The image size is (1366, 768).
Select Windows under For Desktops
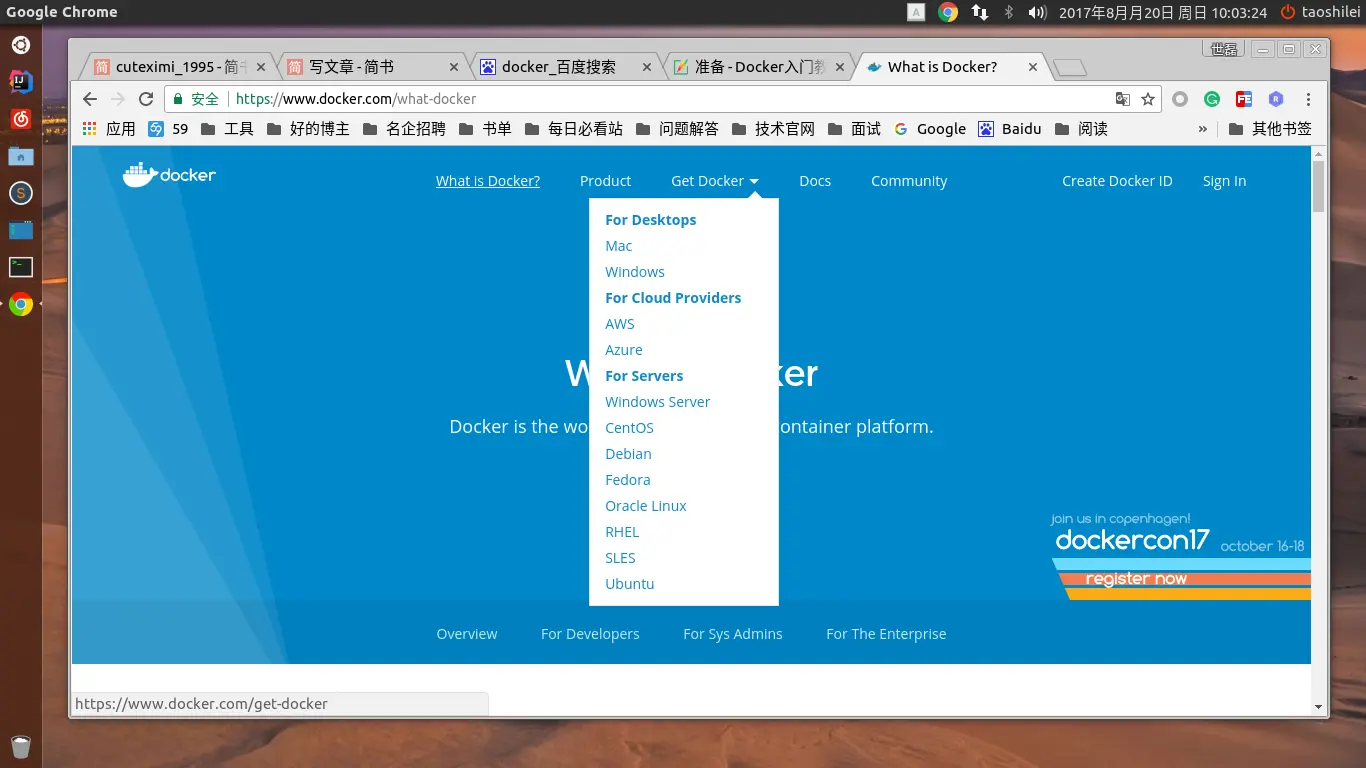tap(634, 272)
